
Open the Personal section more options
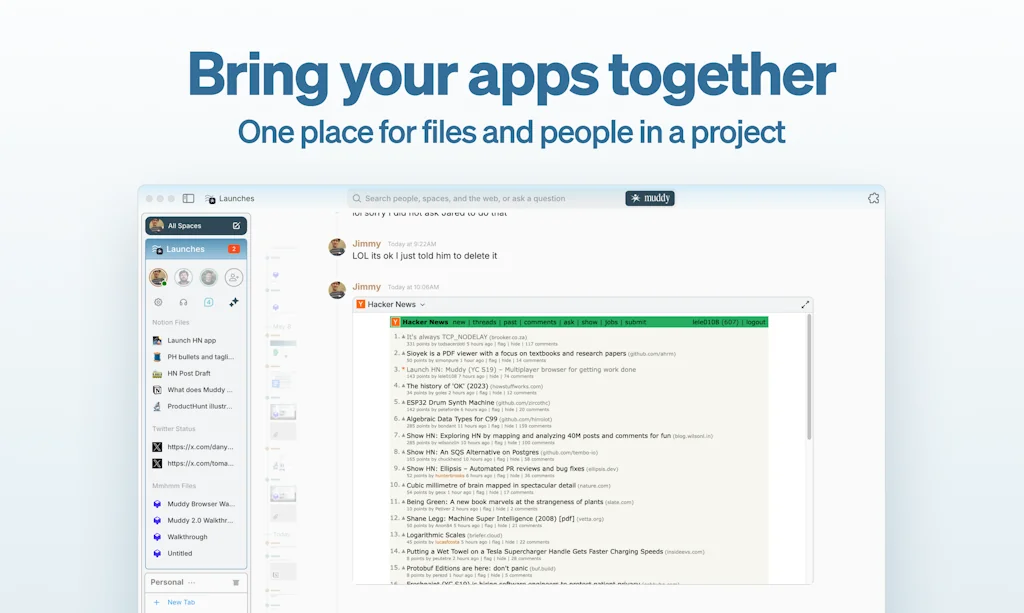[x=192, y=582]
